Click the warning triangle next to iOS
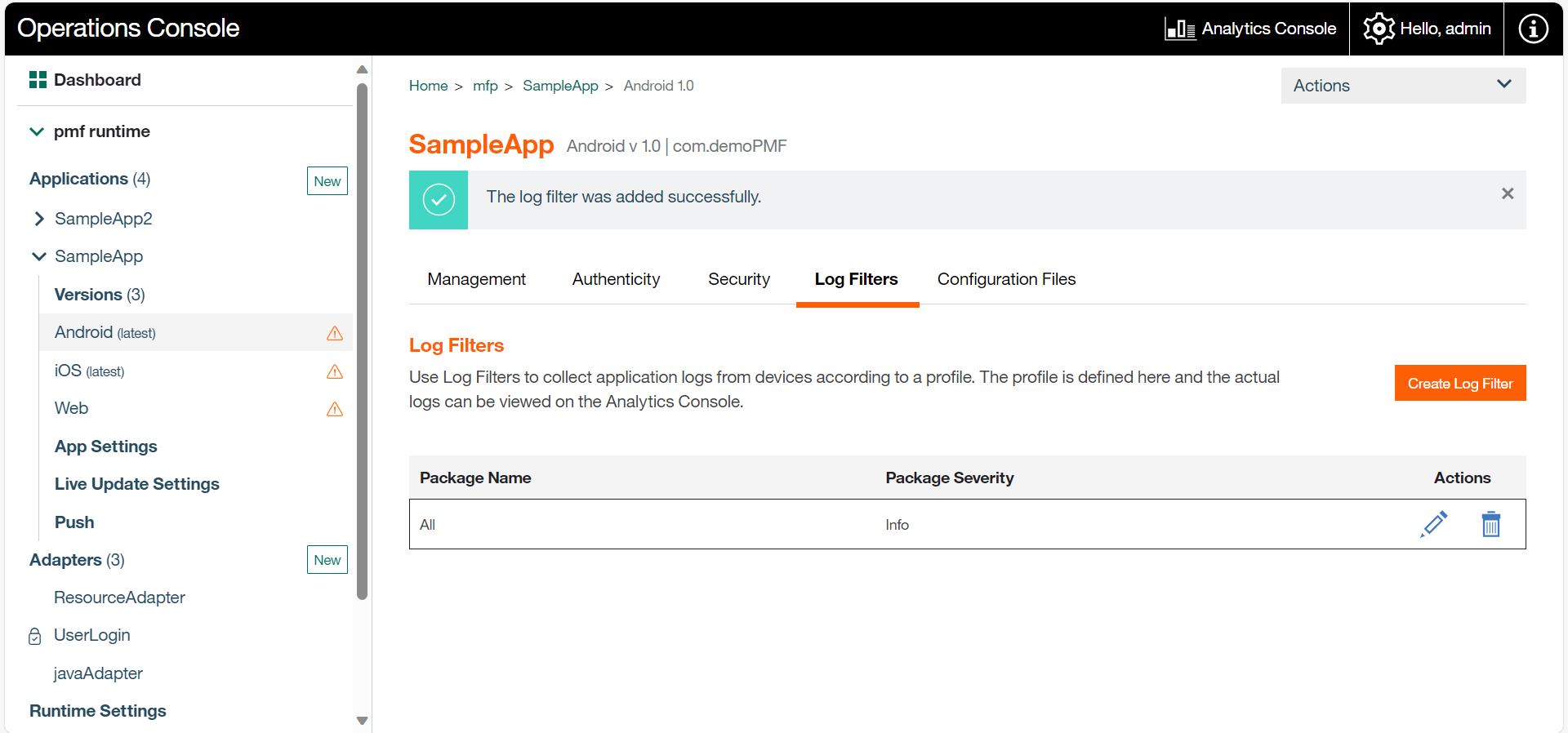1568x733 pixels. [x=335, y=371]
